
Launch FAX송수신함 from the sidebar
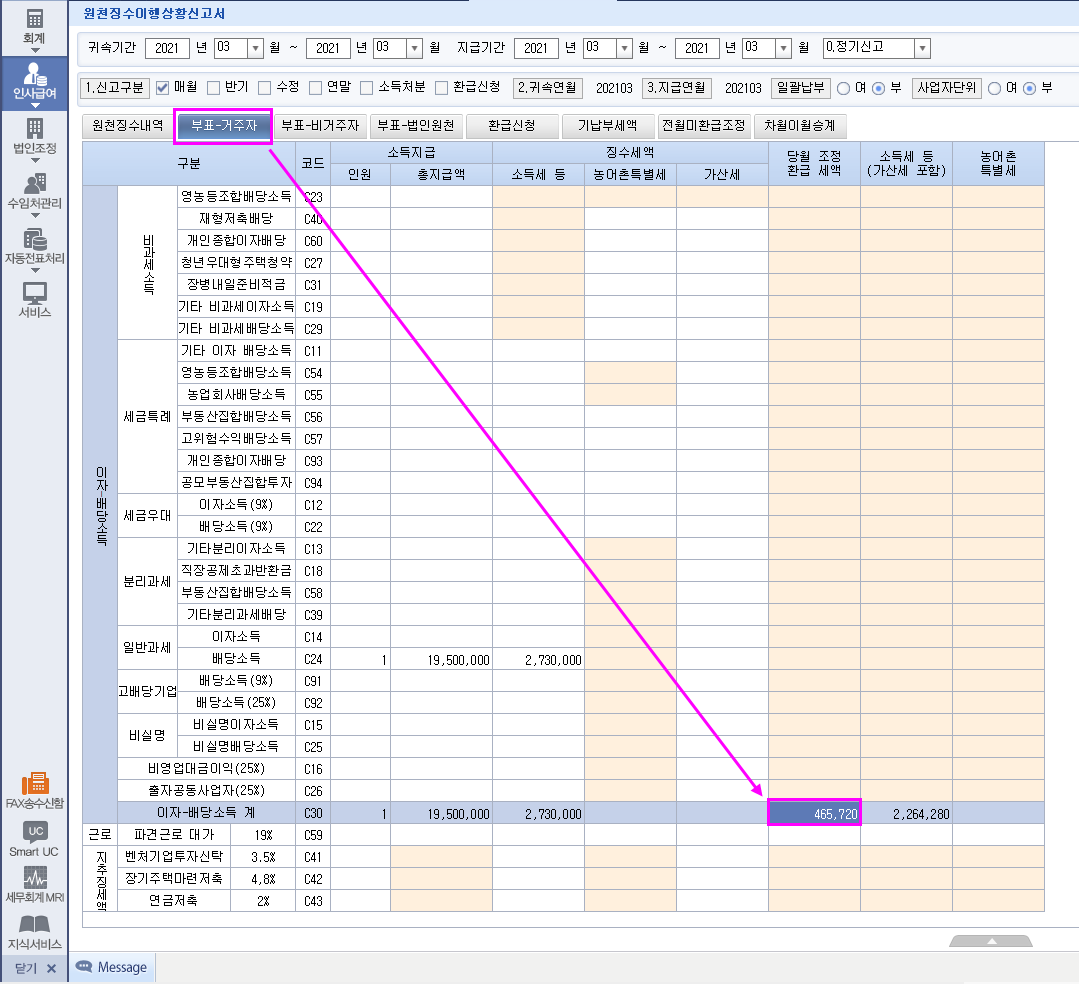[x=34, y=790]
